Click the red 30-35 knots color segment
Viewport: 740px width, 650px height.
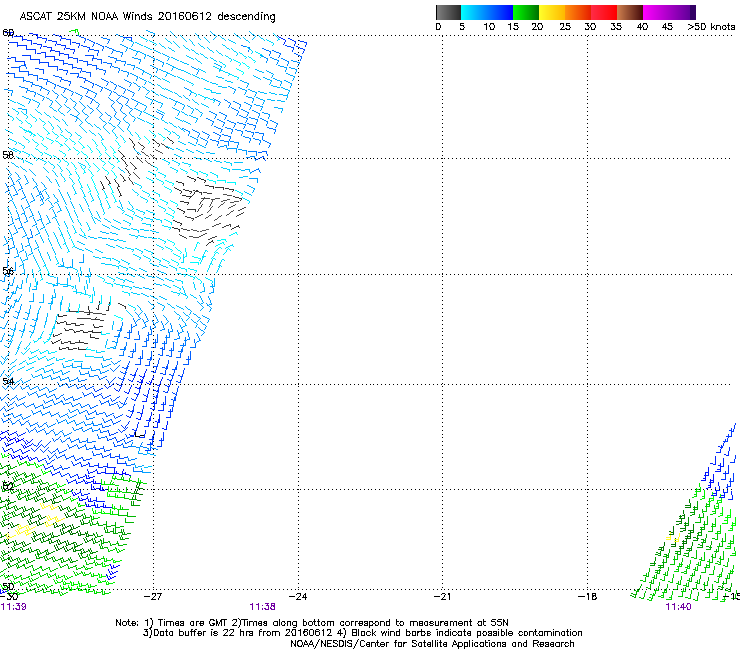(604, 12)
